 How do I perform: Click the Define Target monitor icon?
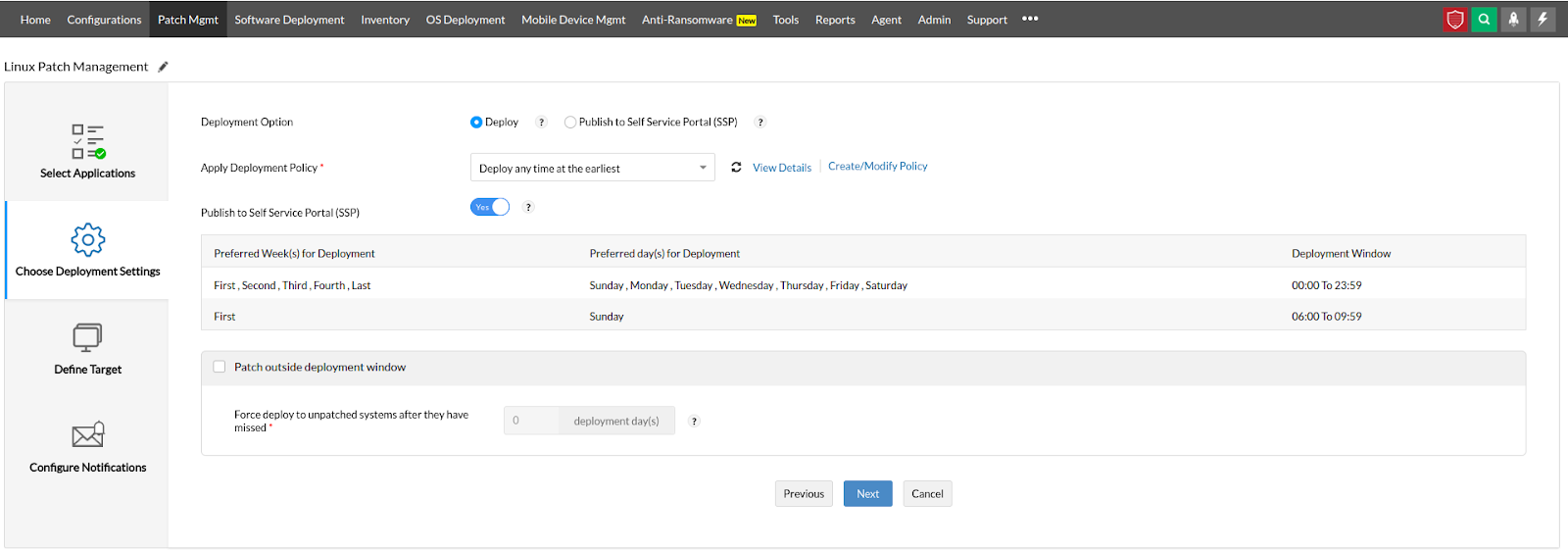(x=87, y=337)
